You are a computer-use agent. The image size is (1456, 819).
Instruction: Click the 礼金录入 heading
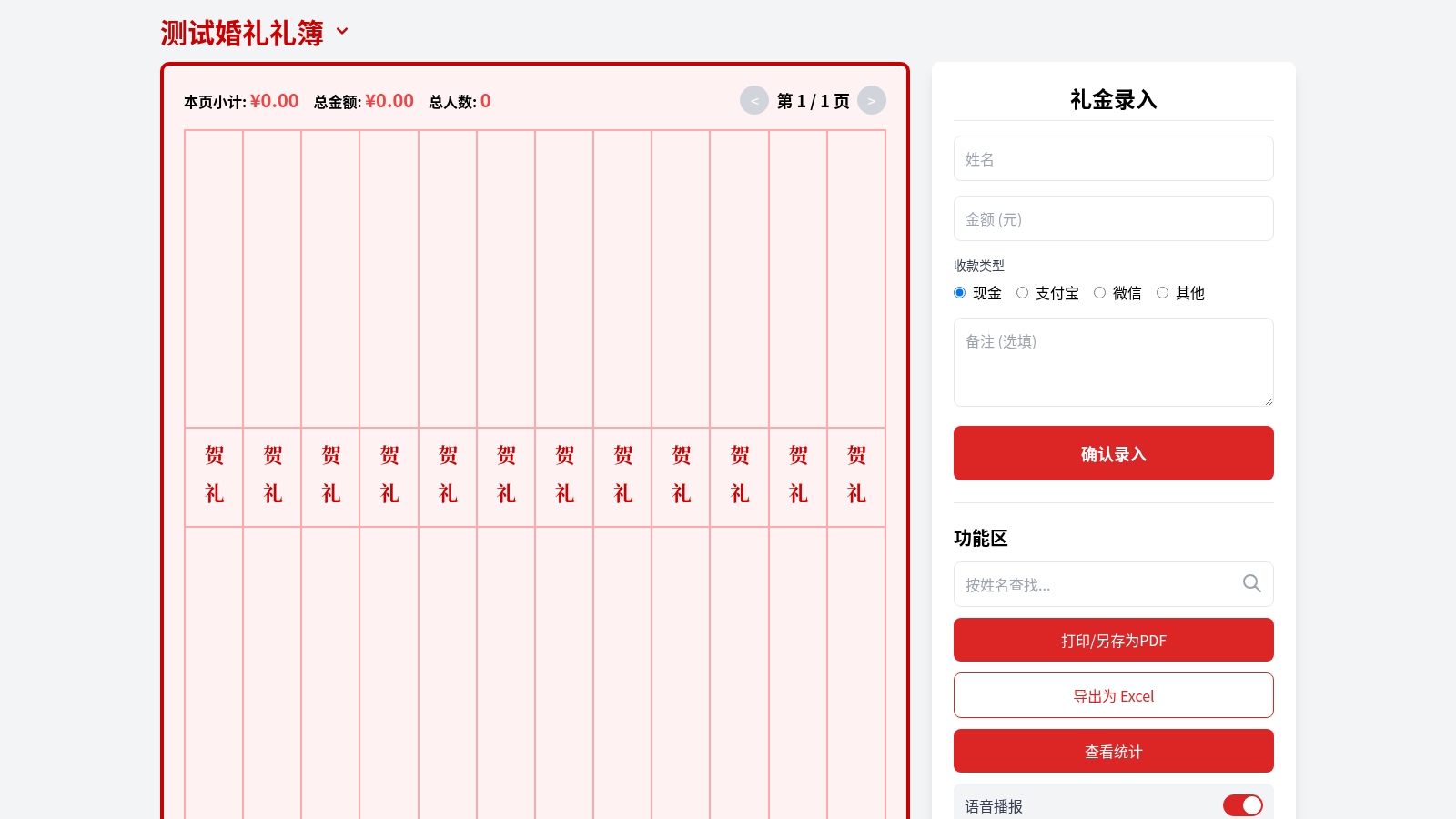1114,99
